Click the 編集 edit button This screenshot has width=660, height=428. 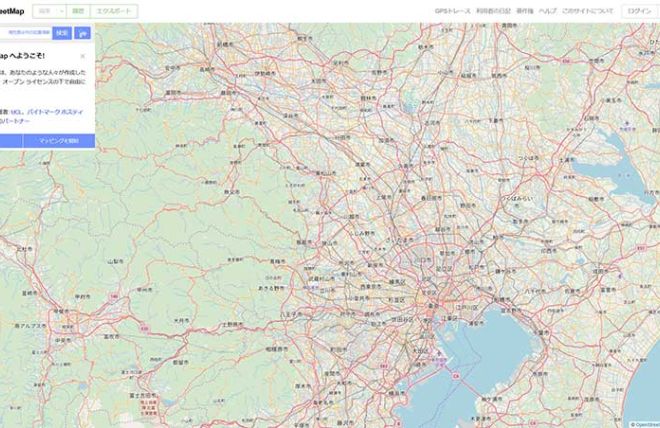pos(44,10)
